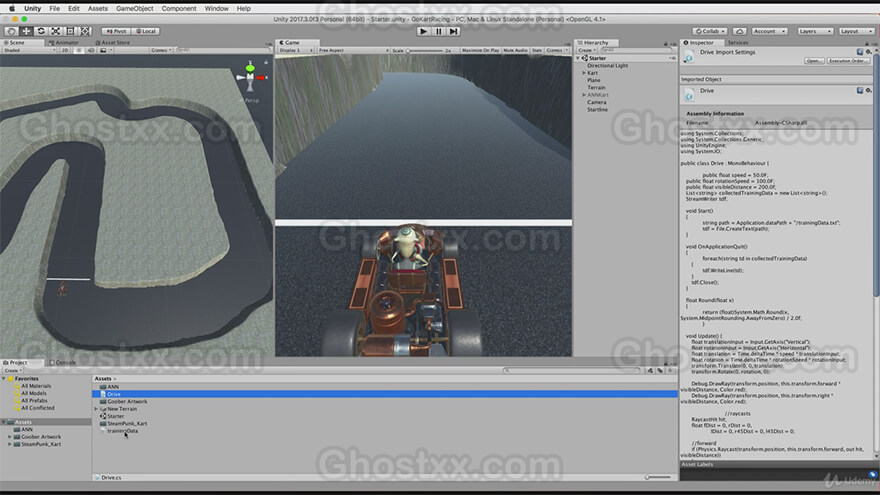Toggle Maximize On Play
The width and height of the screenshot is (880, 495).
480,51
